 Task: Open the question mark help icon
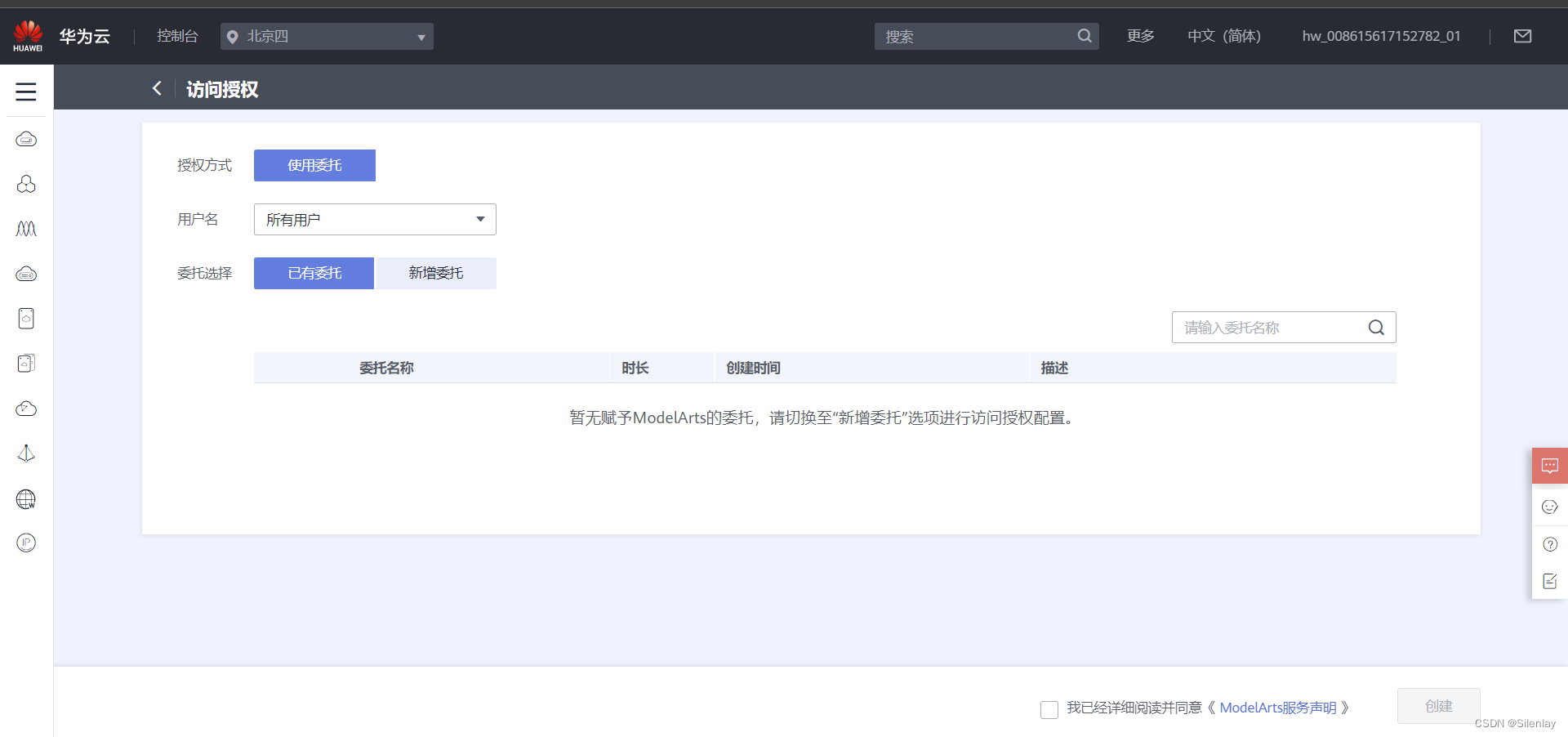(x=1550, y=544)
